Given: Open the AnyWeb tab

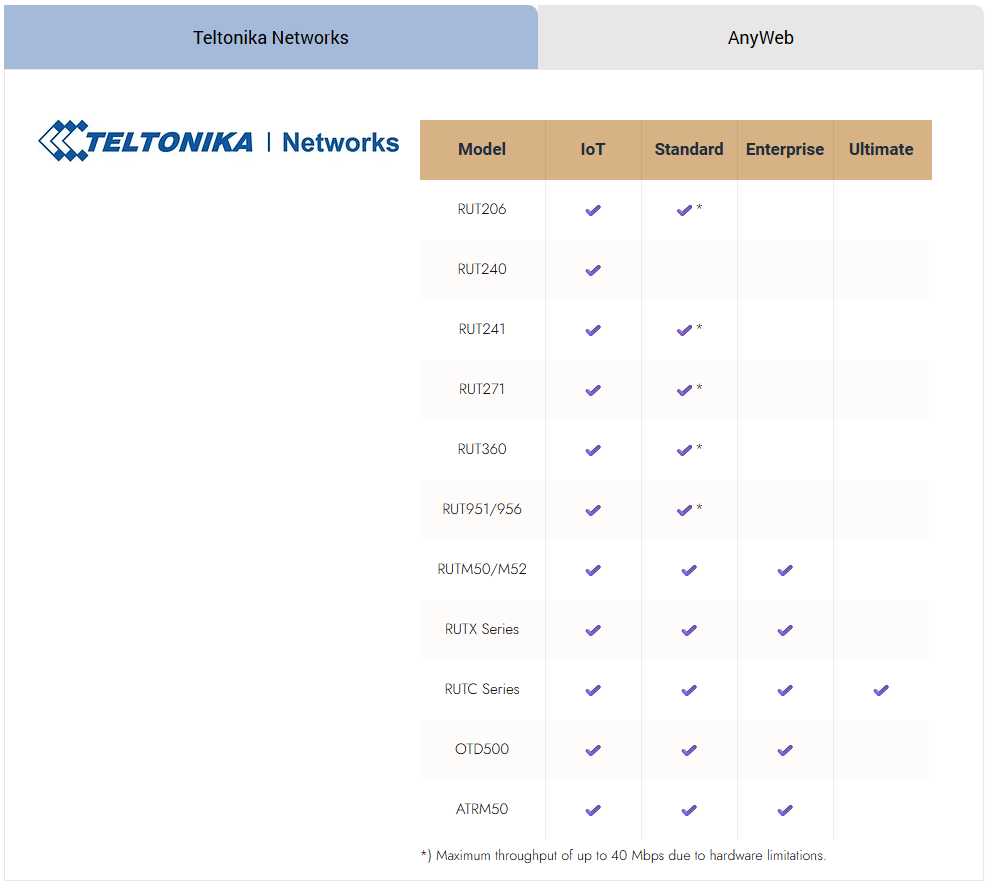Looking at the screenshot, I should click(761, 37).
